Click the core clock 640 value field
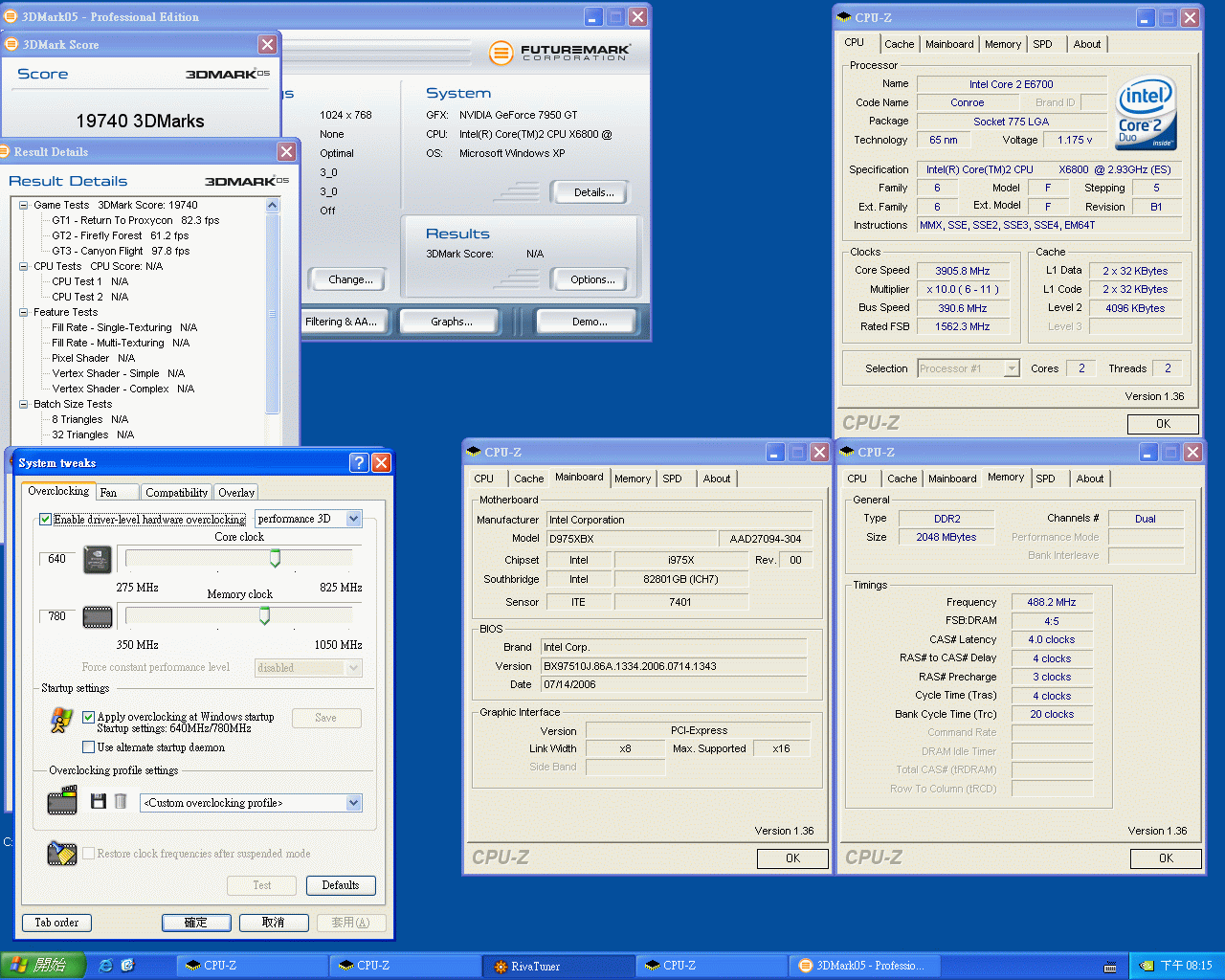 coord(57,559)
